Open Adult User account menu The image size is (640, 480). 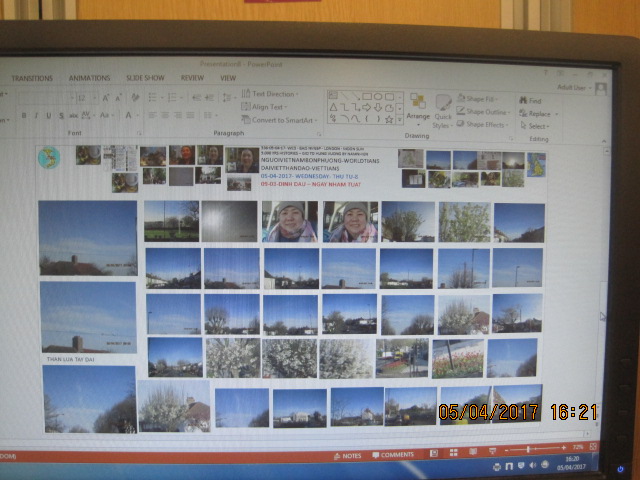pyautogui.click(x=575, y=87)
